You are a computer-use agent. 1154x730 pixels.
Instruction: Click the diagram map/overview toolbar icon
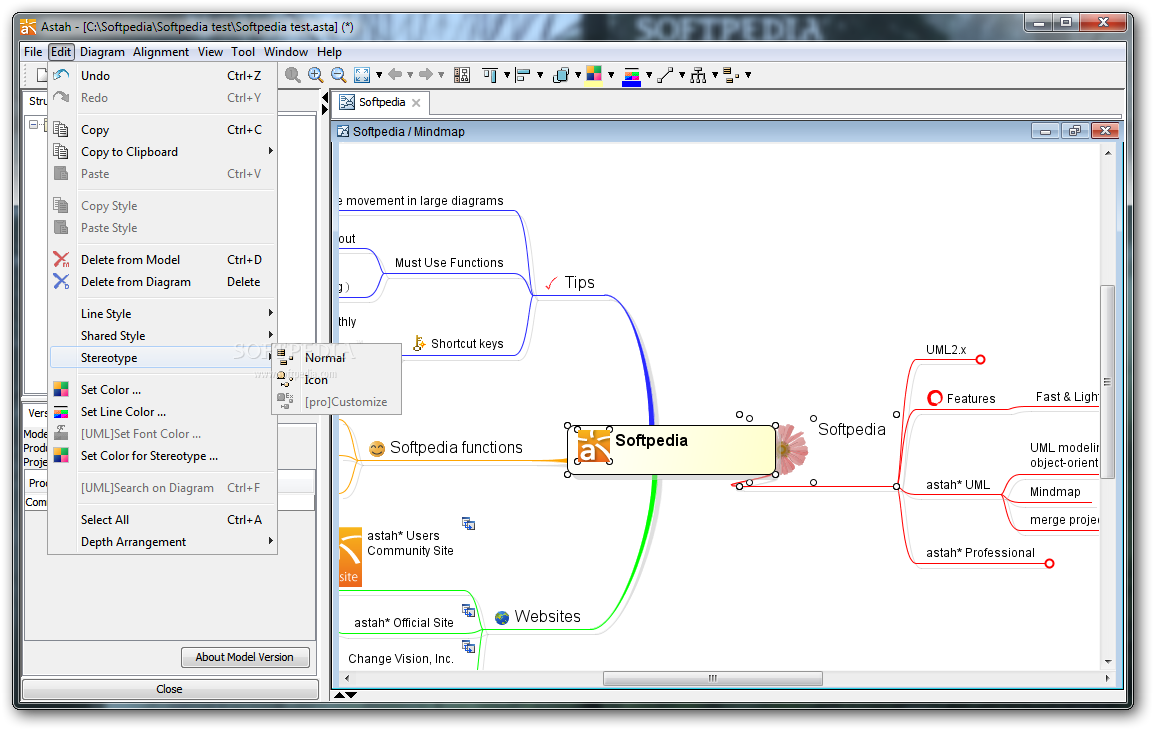coord(462,75)
